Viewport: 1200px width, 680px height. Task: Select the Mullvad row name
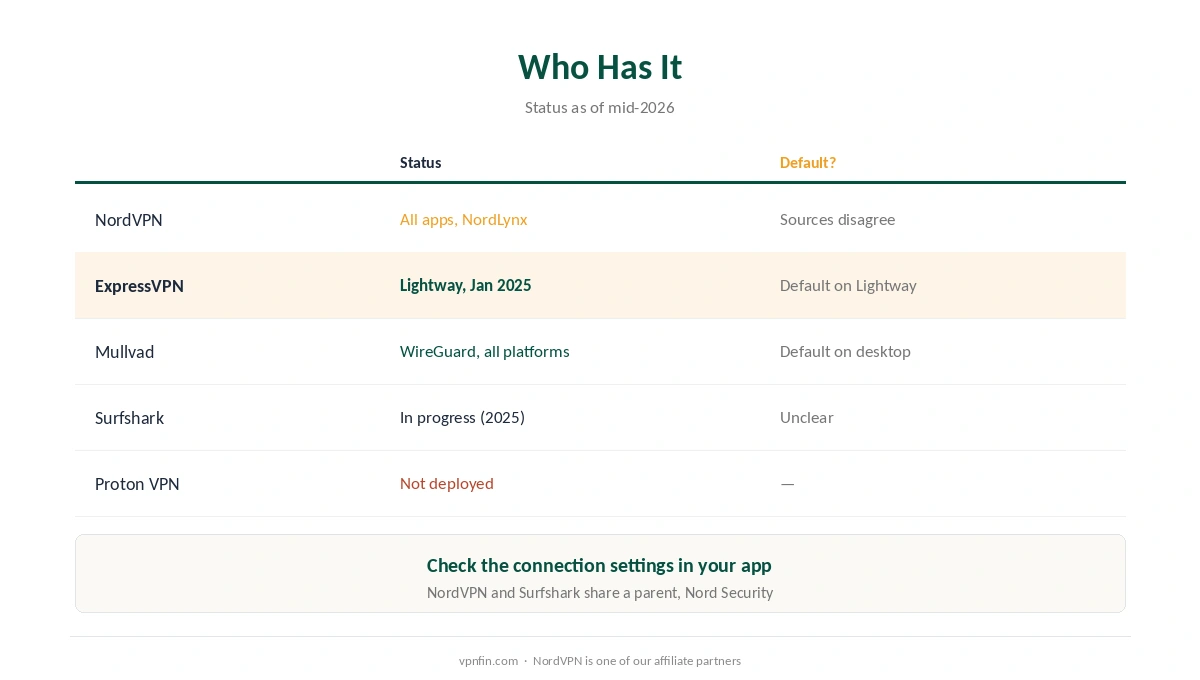(124, 352)
